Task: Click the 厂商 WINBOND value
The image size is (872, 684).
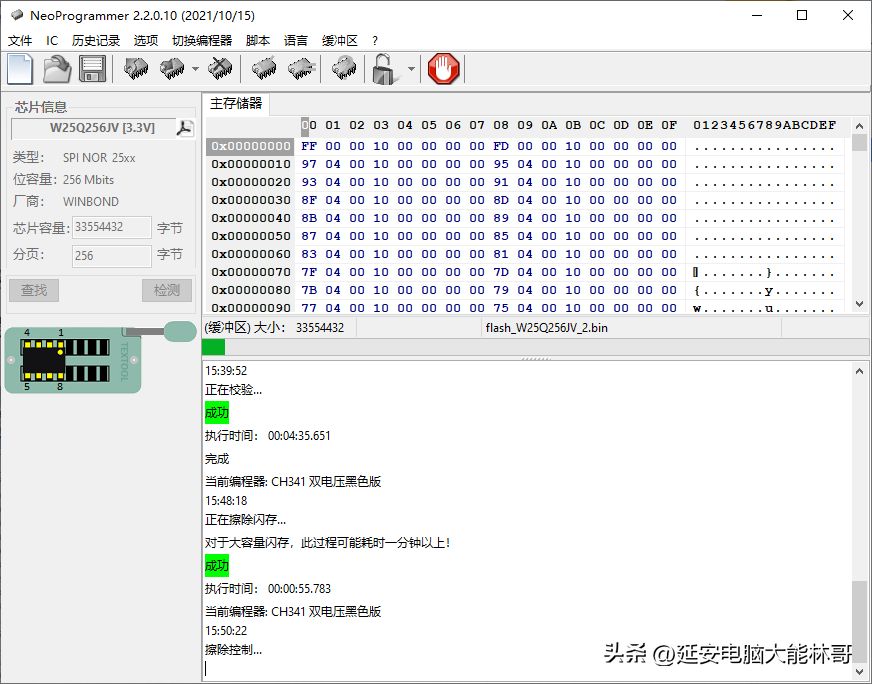Action: (91, 201)
